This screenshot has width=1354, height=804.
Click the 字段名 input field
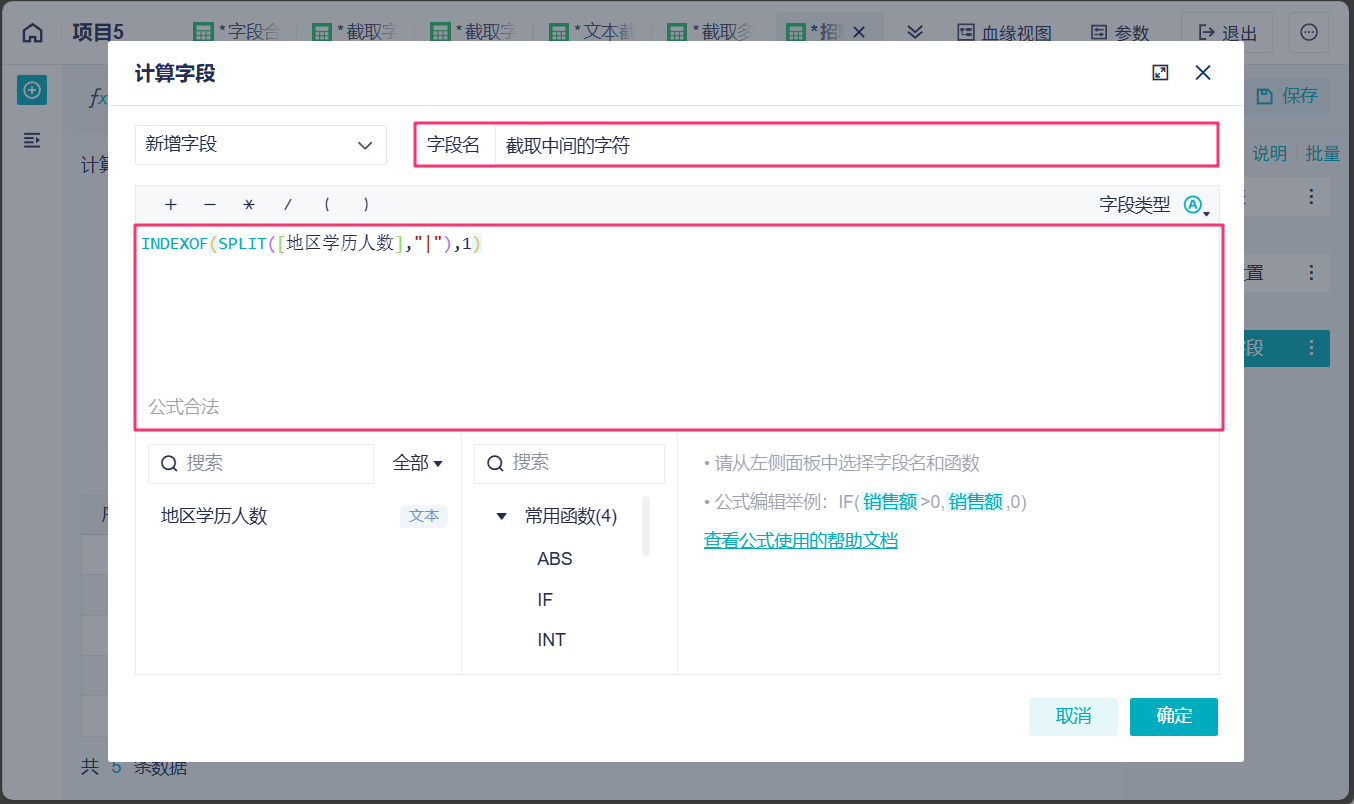(855, 145)
